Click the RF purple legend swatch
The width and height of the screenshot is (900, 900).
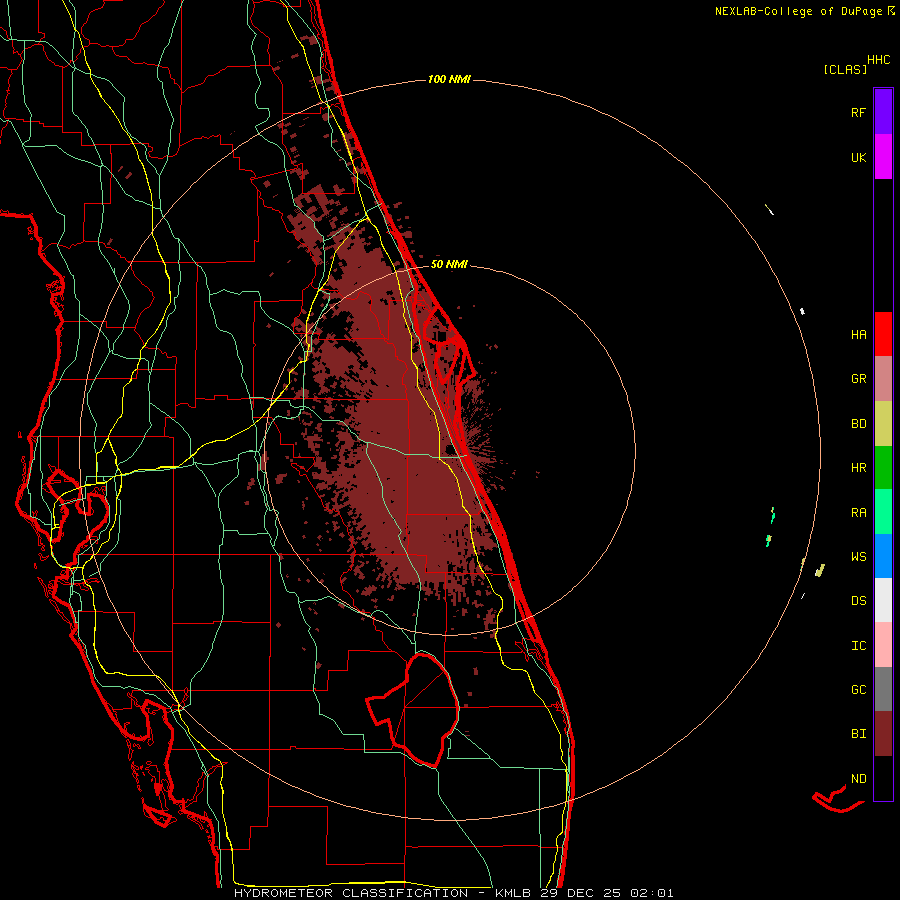point(883,112)
